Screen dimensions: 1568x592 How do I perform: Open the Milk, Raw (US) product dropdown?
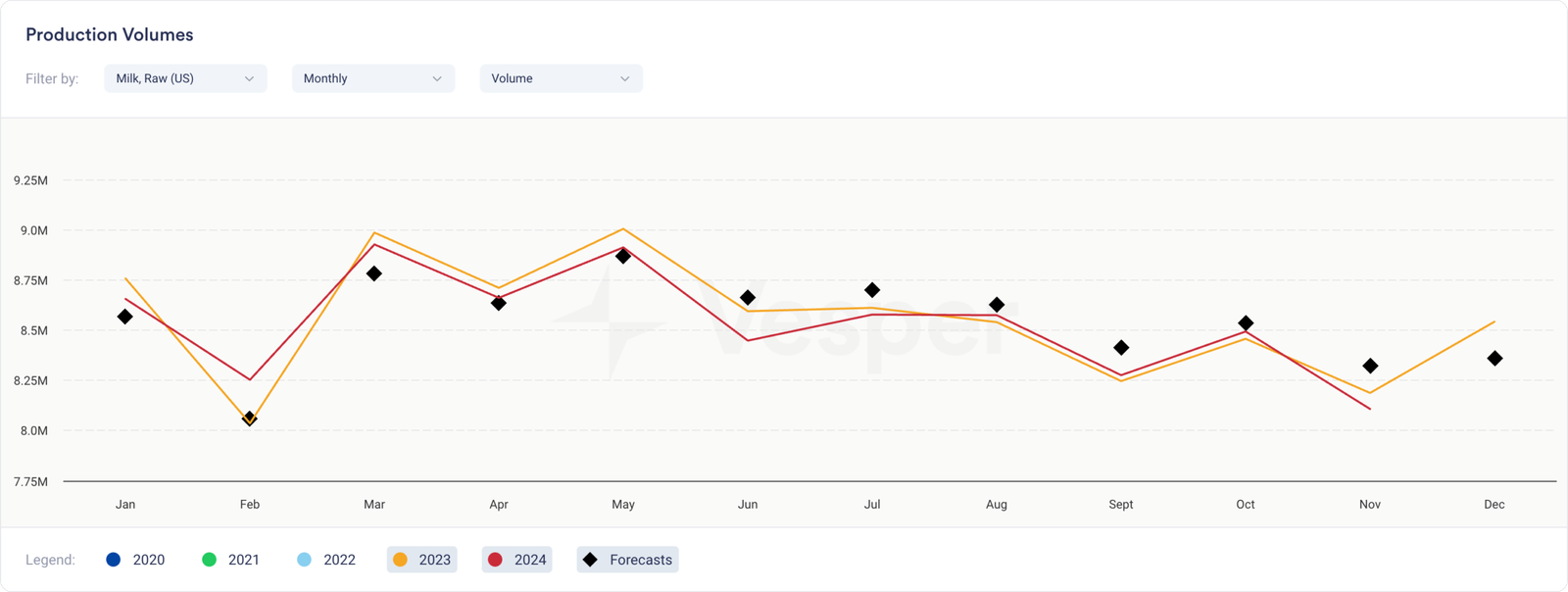pyautogui.click(x=185, y=78)
